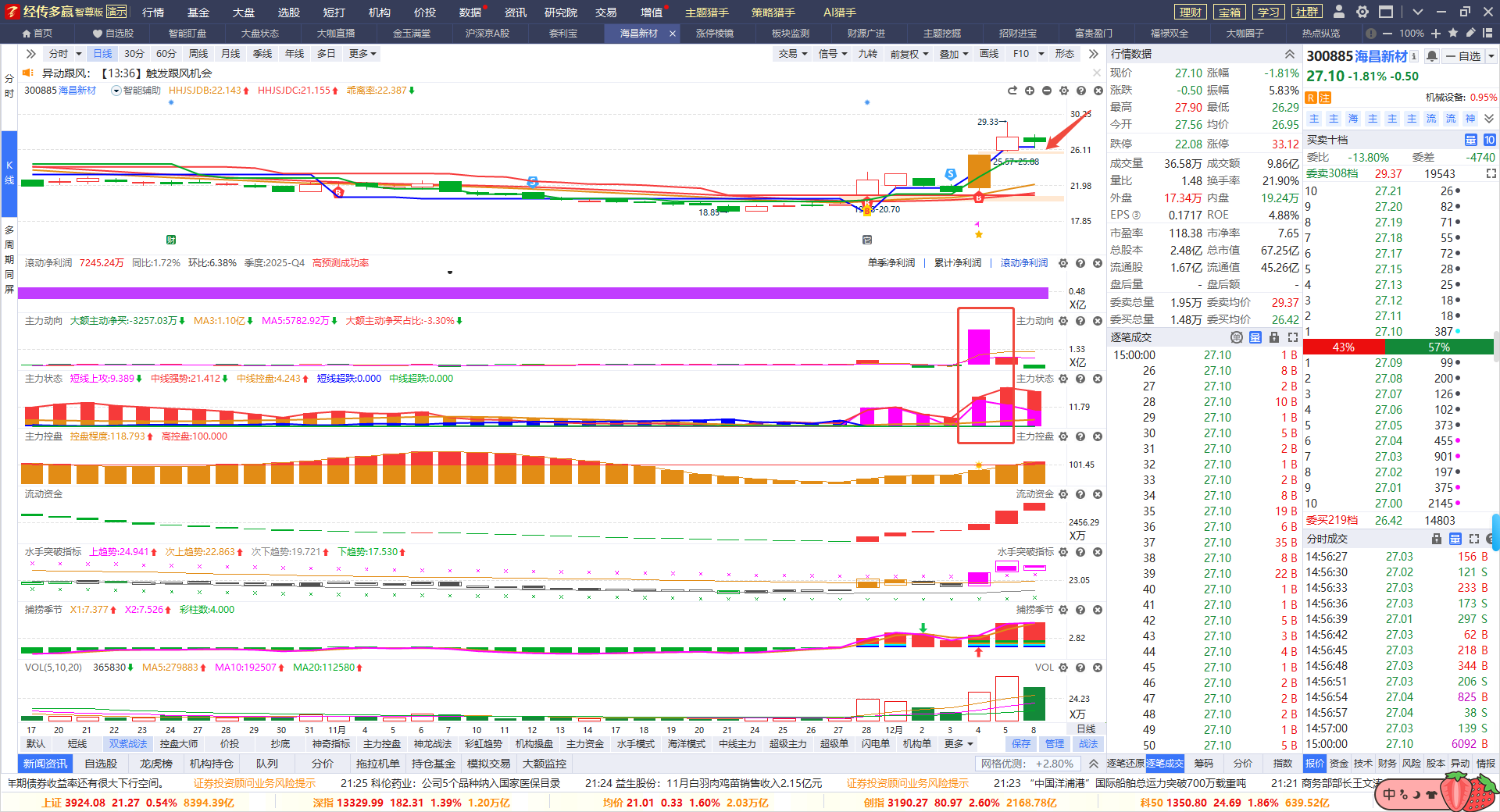Image resolution: width=1500 pixels, height=812 pixels.
Task: Click the stock info 'i' icon
Action: [x=1414, y=56]
